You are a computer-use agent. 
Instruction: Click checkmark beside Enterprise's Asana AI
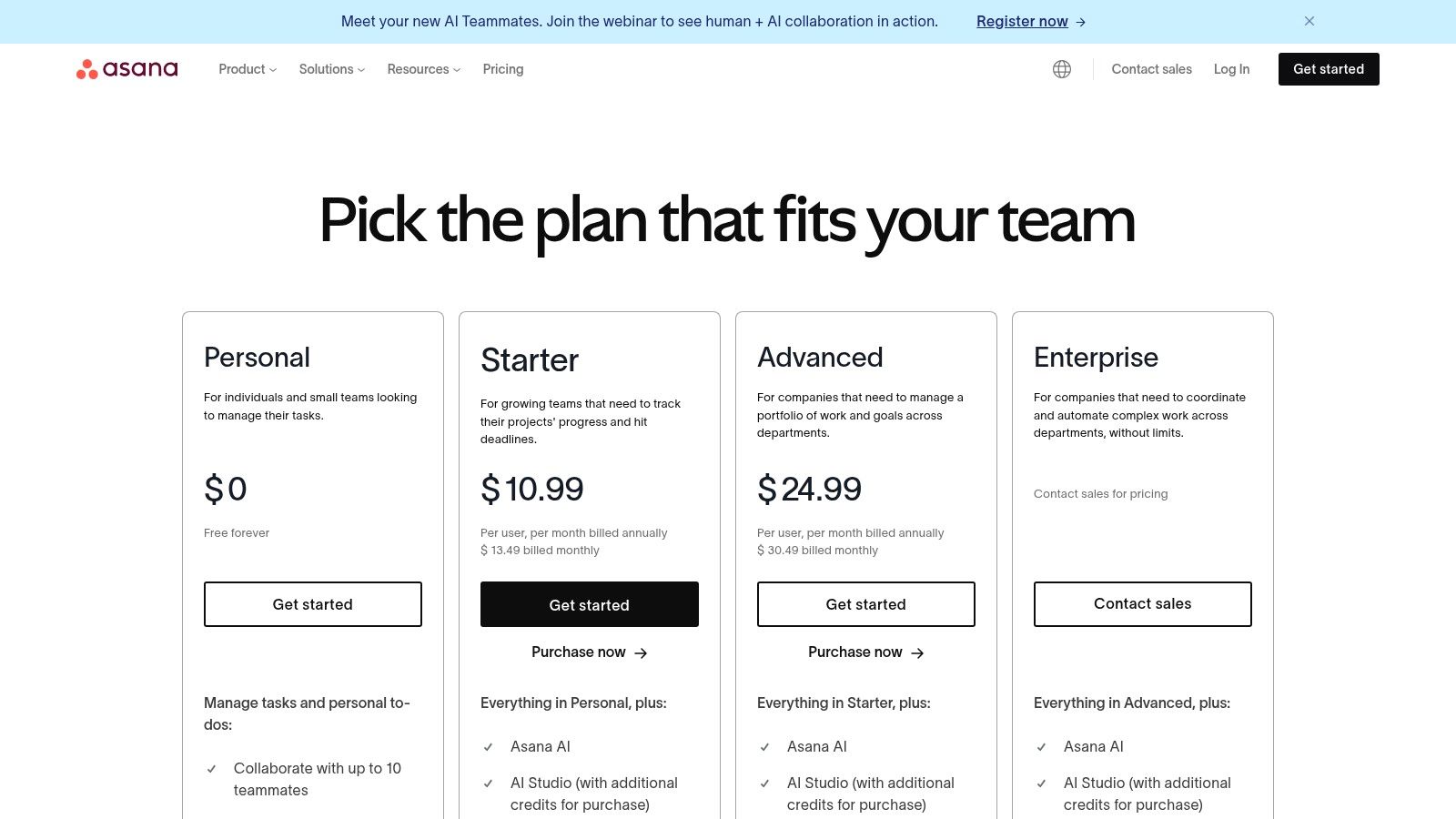(1042, 747)
